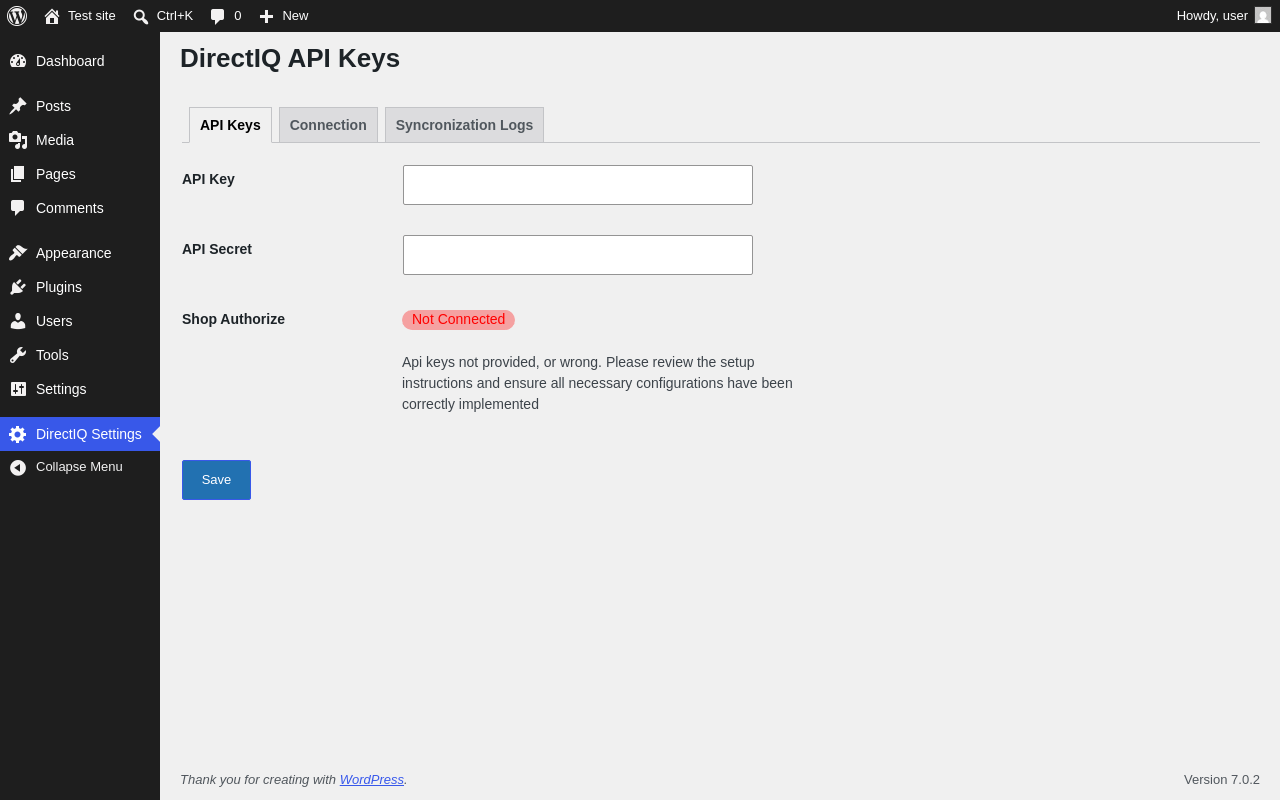Click the Pages icon in sidebar

(x=18, y=174)
